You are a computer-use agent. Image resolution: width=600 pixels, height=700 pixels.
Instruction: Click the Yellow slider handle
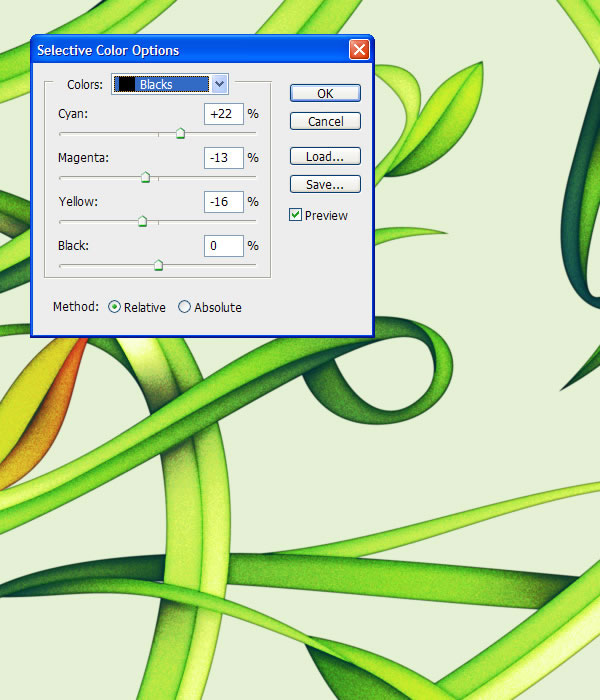pos(142,221)
